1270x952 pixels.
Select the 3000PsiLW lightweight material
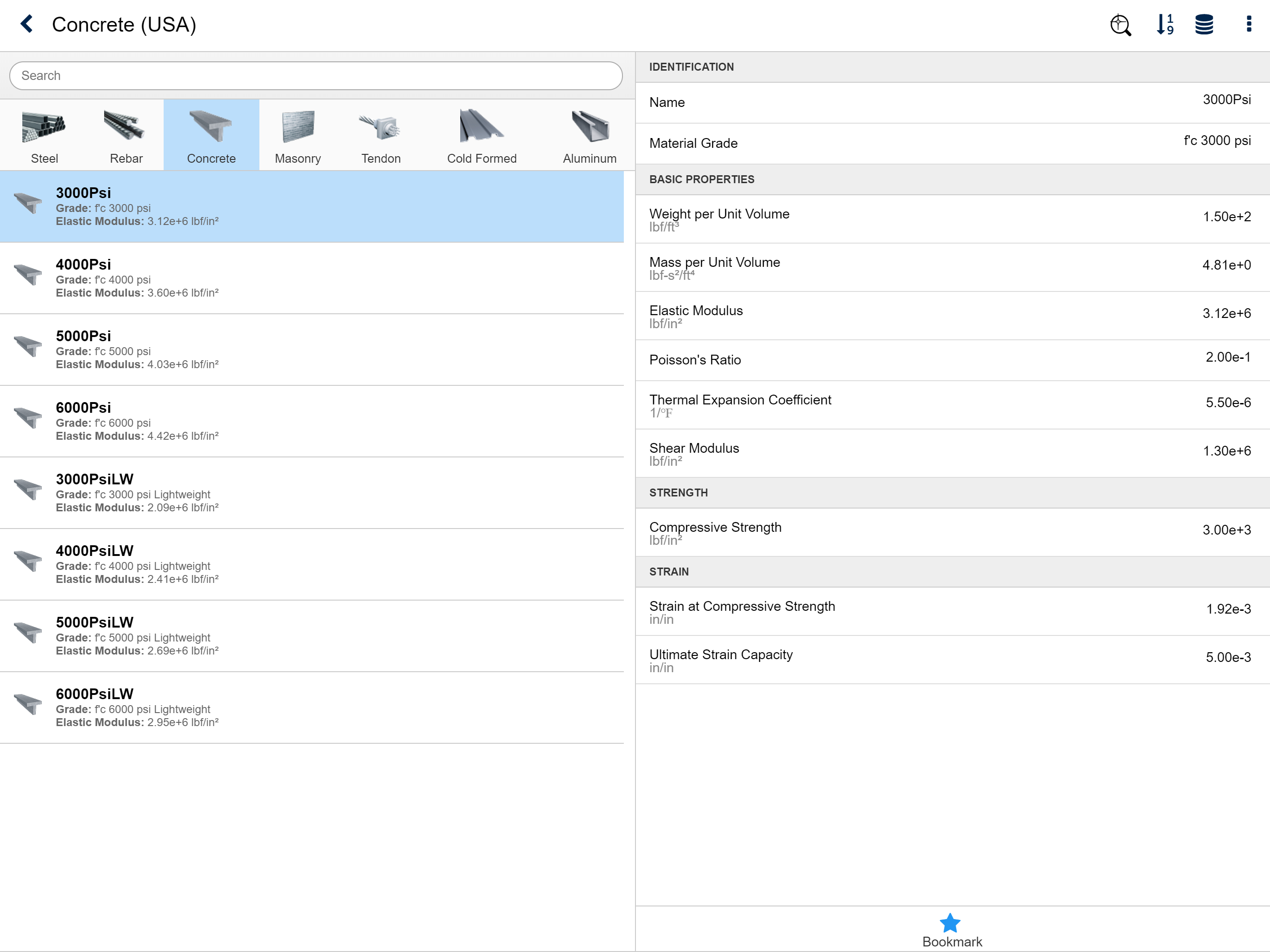coord(312,493)
